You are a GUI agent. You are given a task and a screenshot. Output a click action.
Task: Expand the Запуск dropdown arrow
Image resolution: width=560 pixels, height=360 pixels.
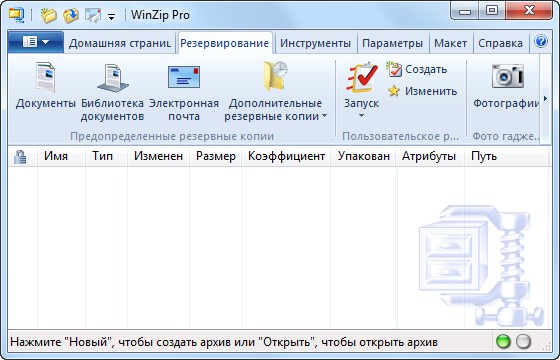pyautogui.click(x=361, y=115)
